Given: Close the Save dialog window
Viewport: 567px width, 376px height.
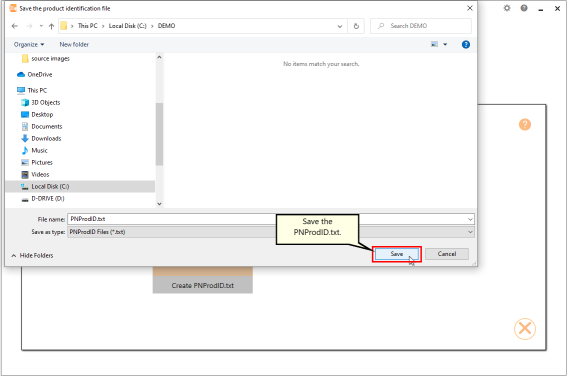Looking at the screenshot, I should tap(470, 8).
